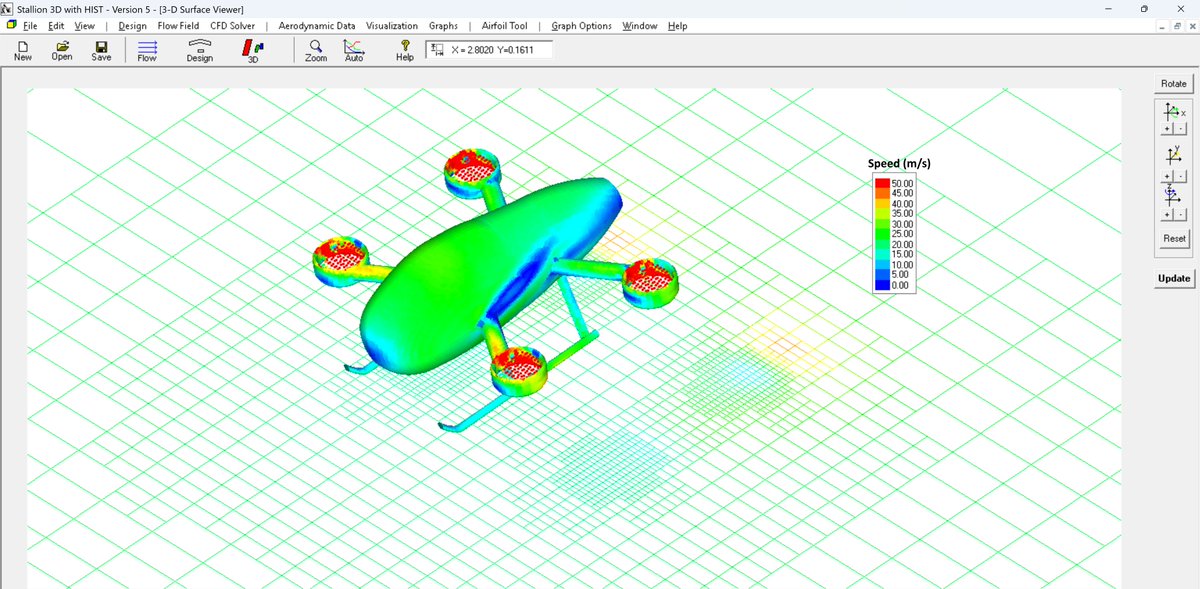Increase X-axis rotation with plus button

(x=1167, y=130)
